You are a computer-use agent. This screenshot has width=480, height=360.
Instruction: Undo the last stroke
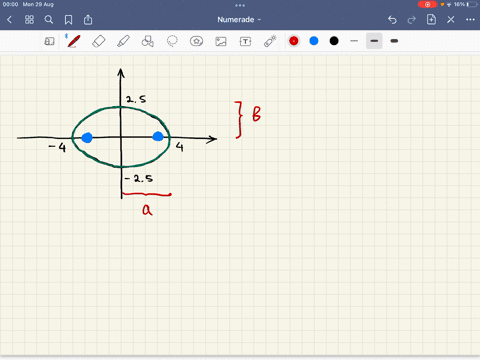point(392,20)
